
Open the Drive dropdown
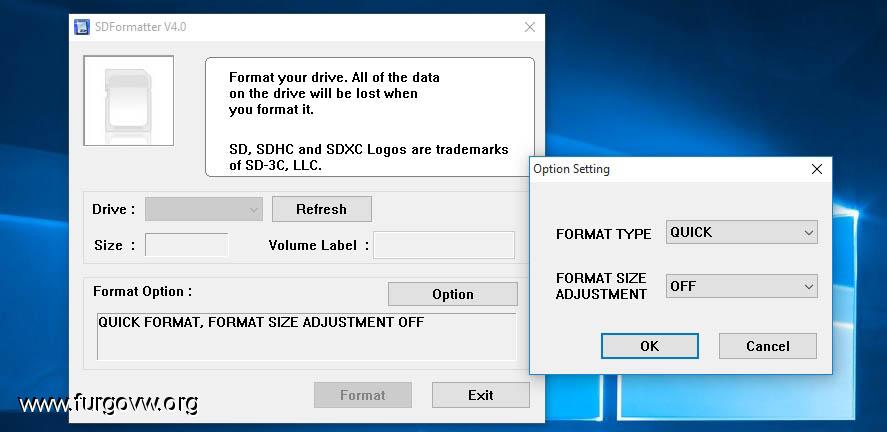[x=204, y=209]
